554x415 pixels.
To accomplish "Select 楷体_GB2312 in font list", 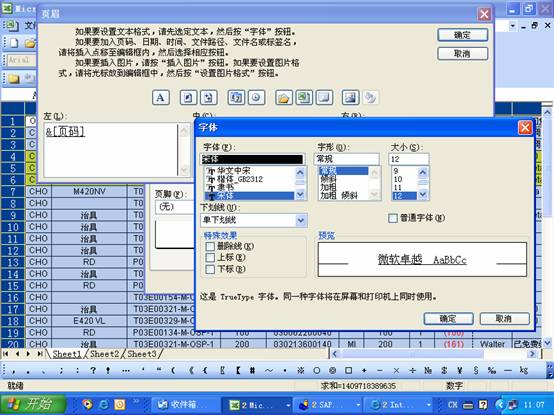I will (x=250, y=179).
